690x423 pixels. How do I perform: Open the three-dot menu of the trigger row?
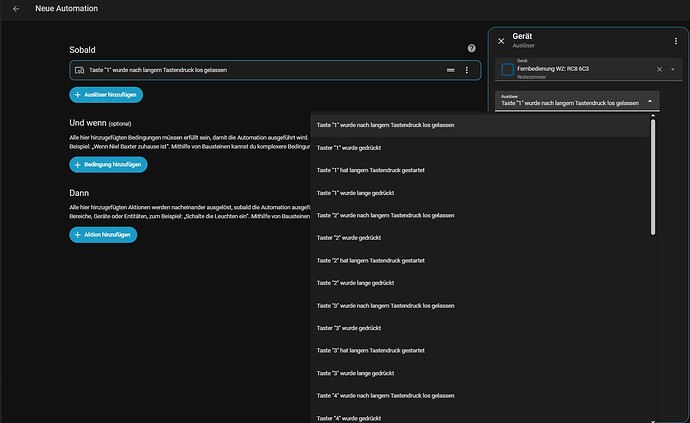(466, 70)
